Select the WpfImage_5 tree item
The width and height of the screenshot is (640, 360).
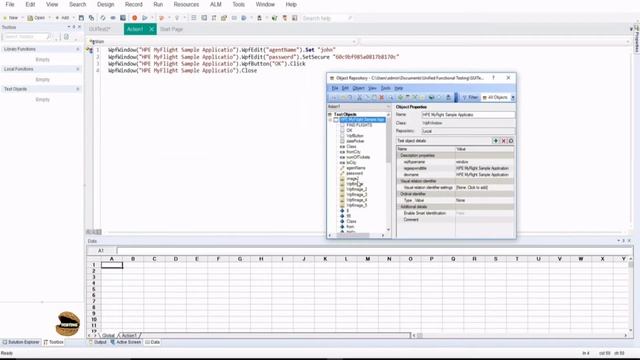(357, 205)
